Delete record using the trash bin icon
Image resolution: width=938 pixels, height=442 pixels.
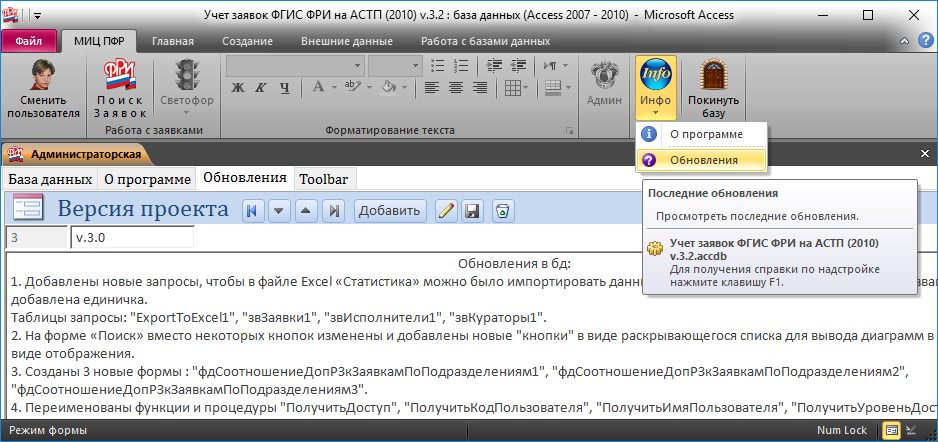tap(503, 210)
